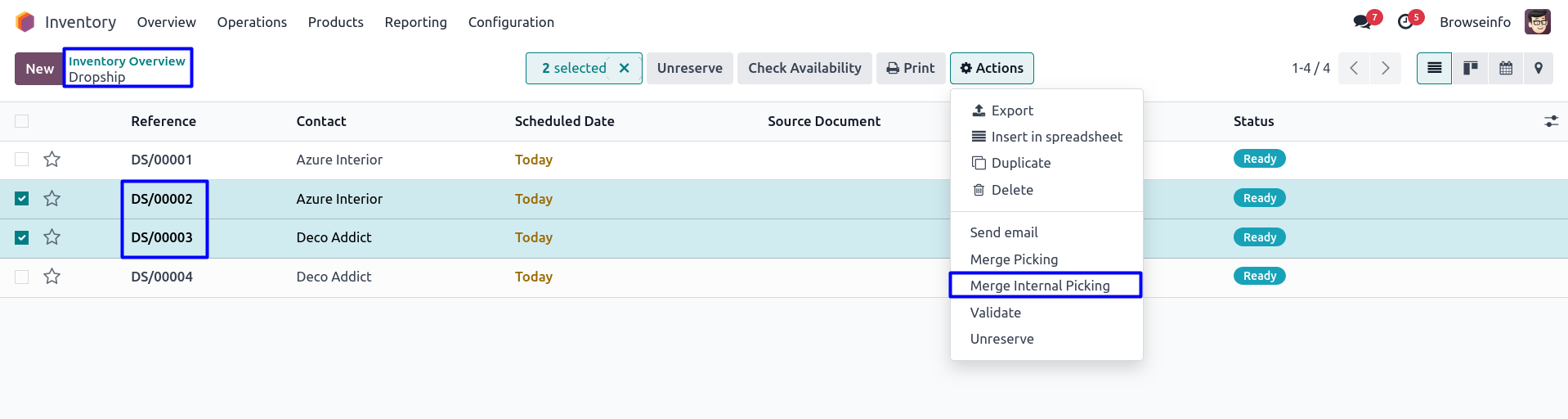The width and height of the screenshot is (1568, 419).
Task: Star the DS/00001 record
Action: (x=52, y=160)
